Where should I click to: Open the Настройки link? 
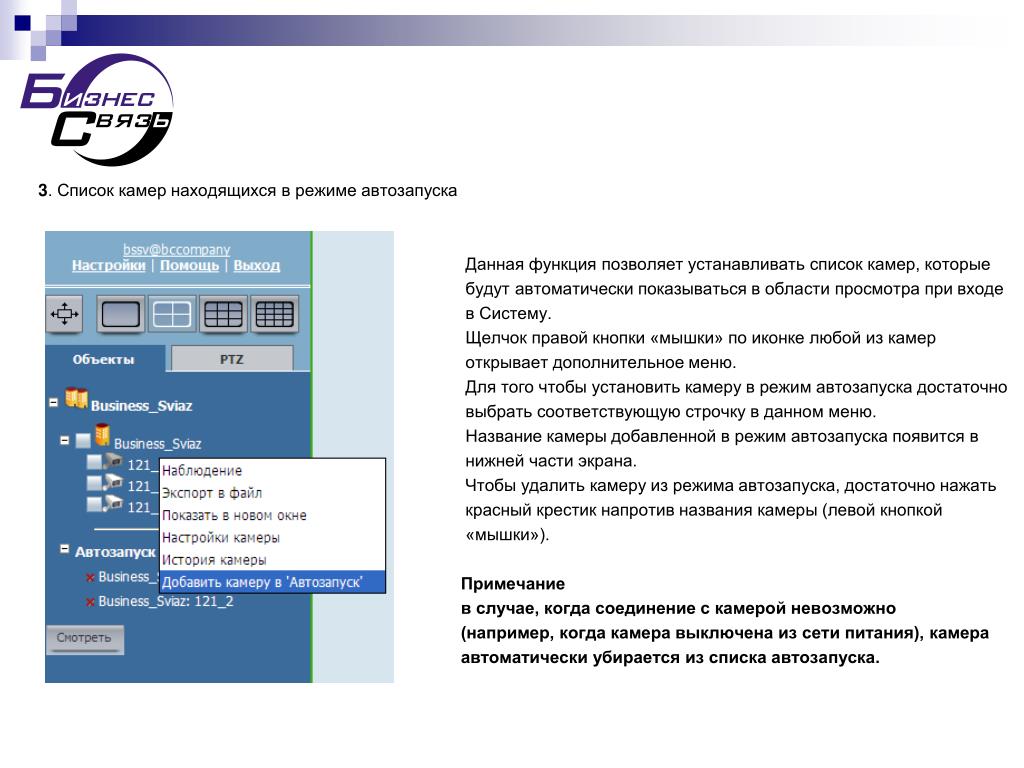click(108, 266)
